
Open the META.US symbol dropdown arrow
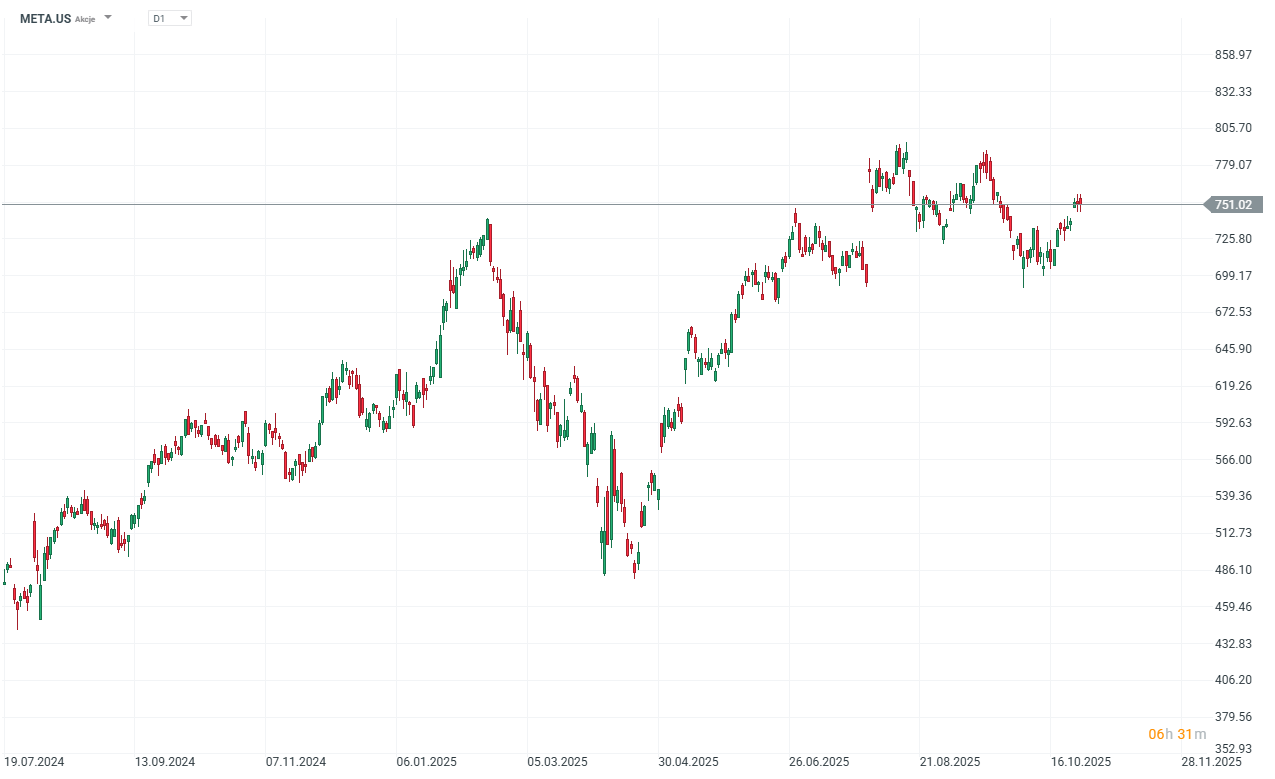pyautogui.click(x=108, y=18)
